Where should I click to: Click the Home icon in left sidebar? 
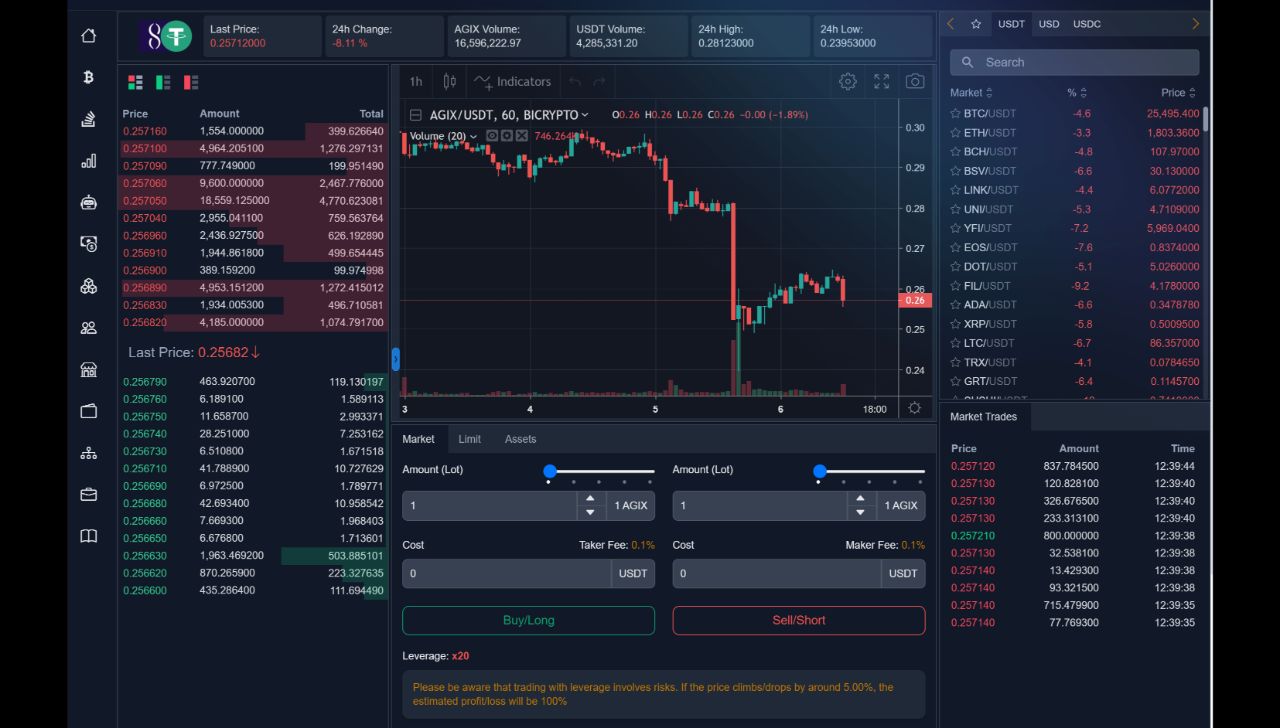[88, 34]
